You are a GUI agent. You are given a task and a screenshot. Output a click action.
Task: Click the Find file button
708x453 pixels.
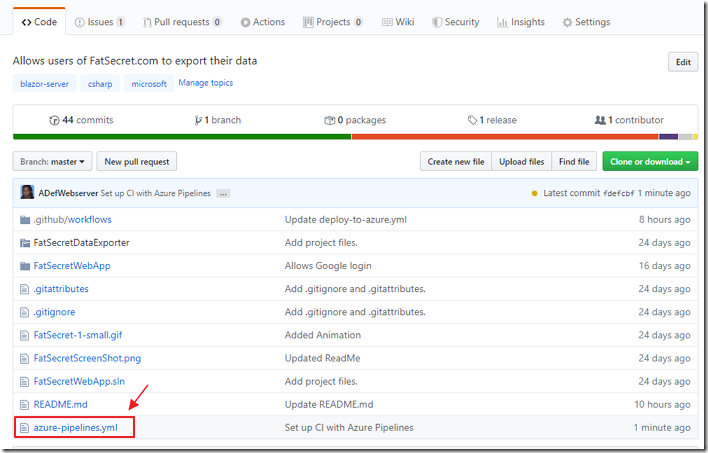tap(574, 161)
